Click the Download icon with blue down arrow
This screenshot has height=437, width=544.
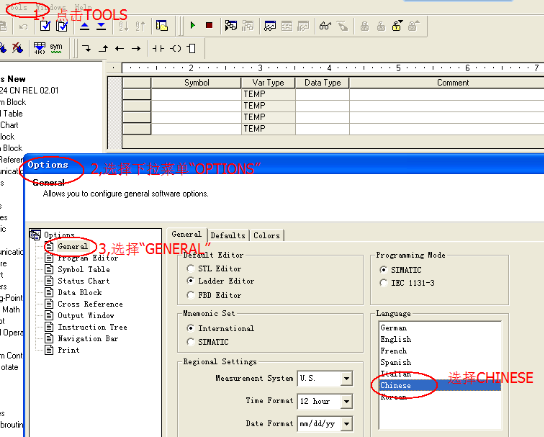click(x=101, y=26)
